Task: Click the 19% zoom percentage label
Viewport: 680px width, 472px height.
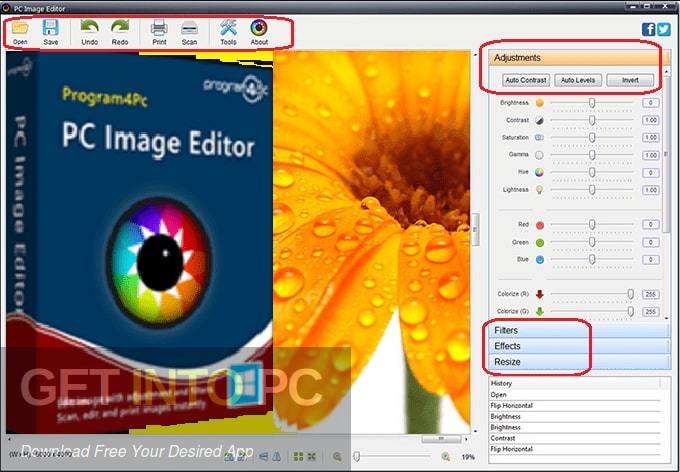Action: 468,457
